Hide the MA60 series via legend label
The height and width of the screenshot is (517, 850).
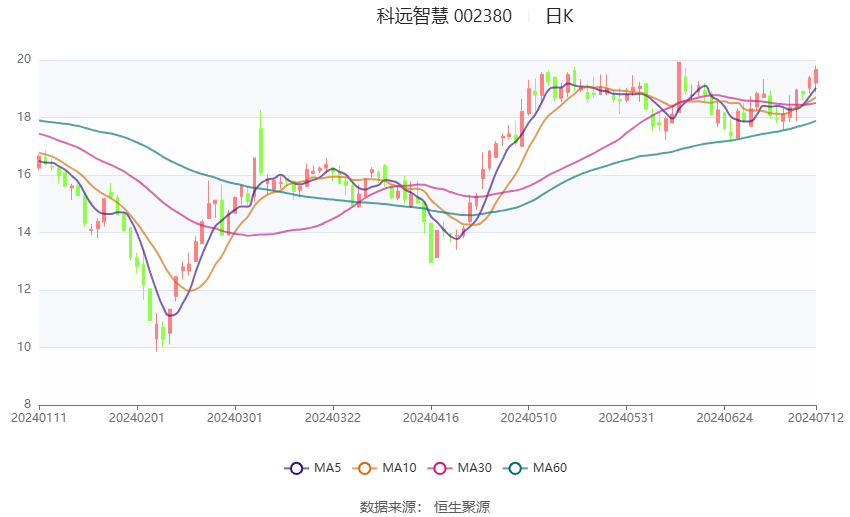[550, 467]
